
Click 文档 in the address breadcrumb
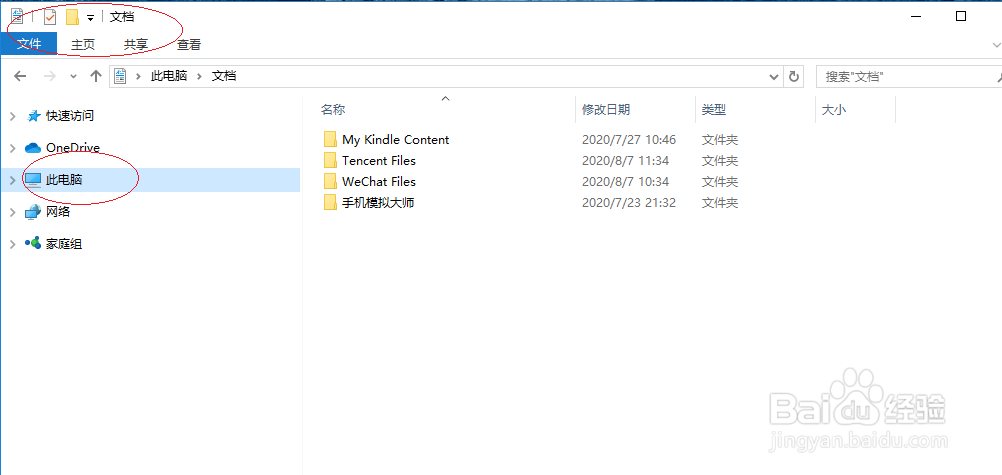tap(224, 76)
